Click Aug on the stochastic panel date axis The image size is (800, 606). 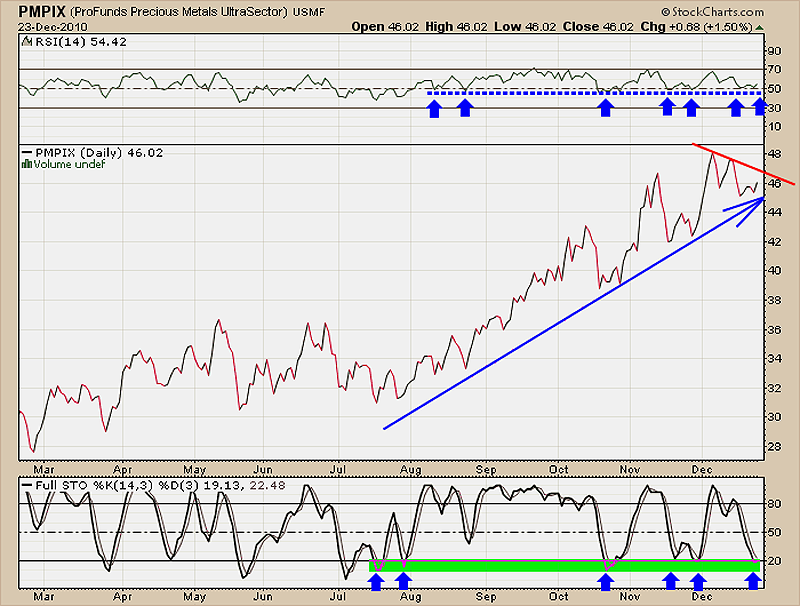point(411,596)
